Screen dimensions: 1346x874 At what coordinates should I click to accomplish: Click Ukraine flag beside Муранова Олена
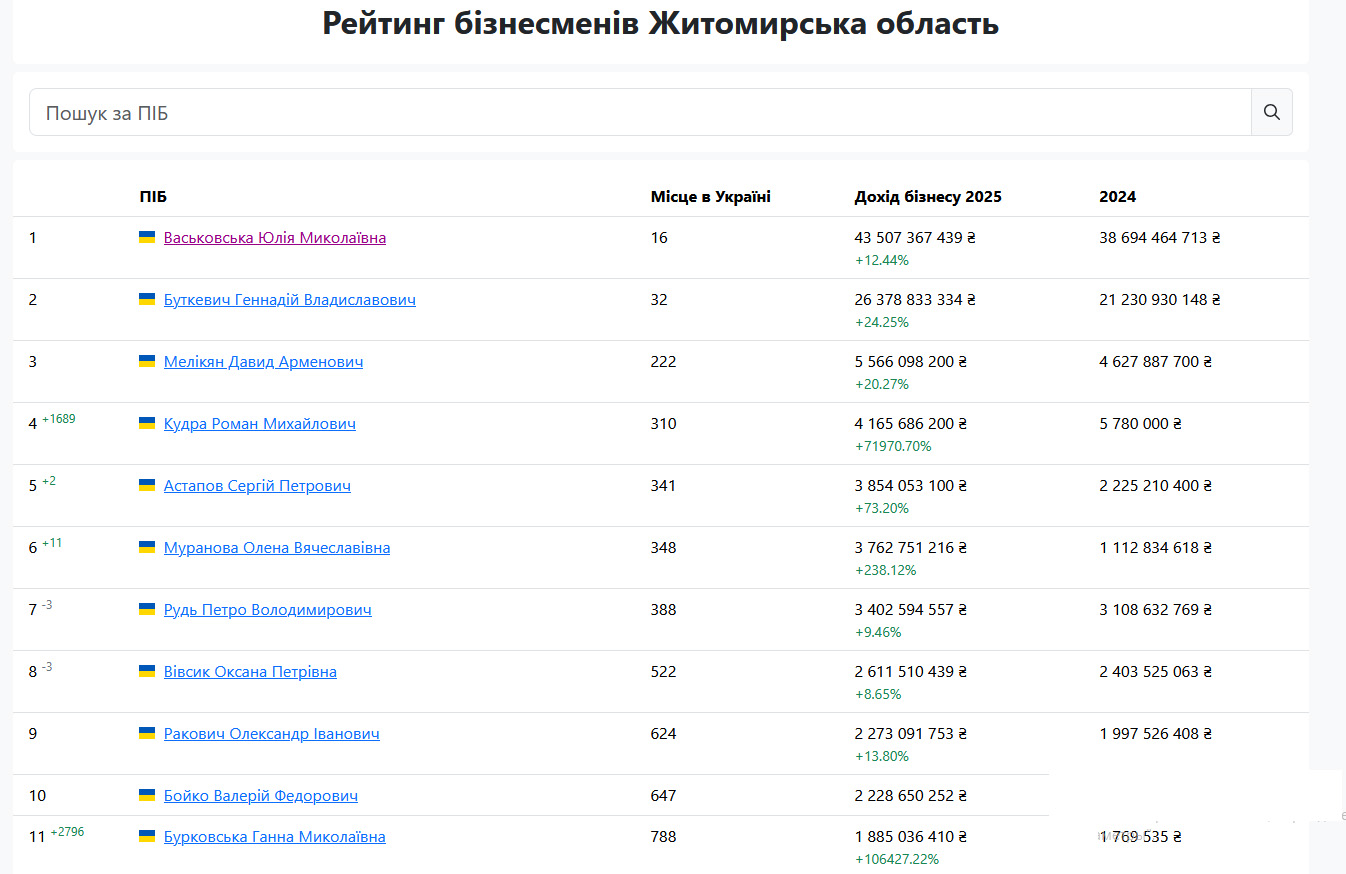(x=147, y=547)
